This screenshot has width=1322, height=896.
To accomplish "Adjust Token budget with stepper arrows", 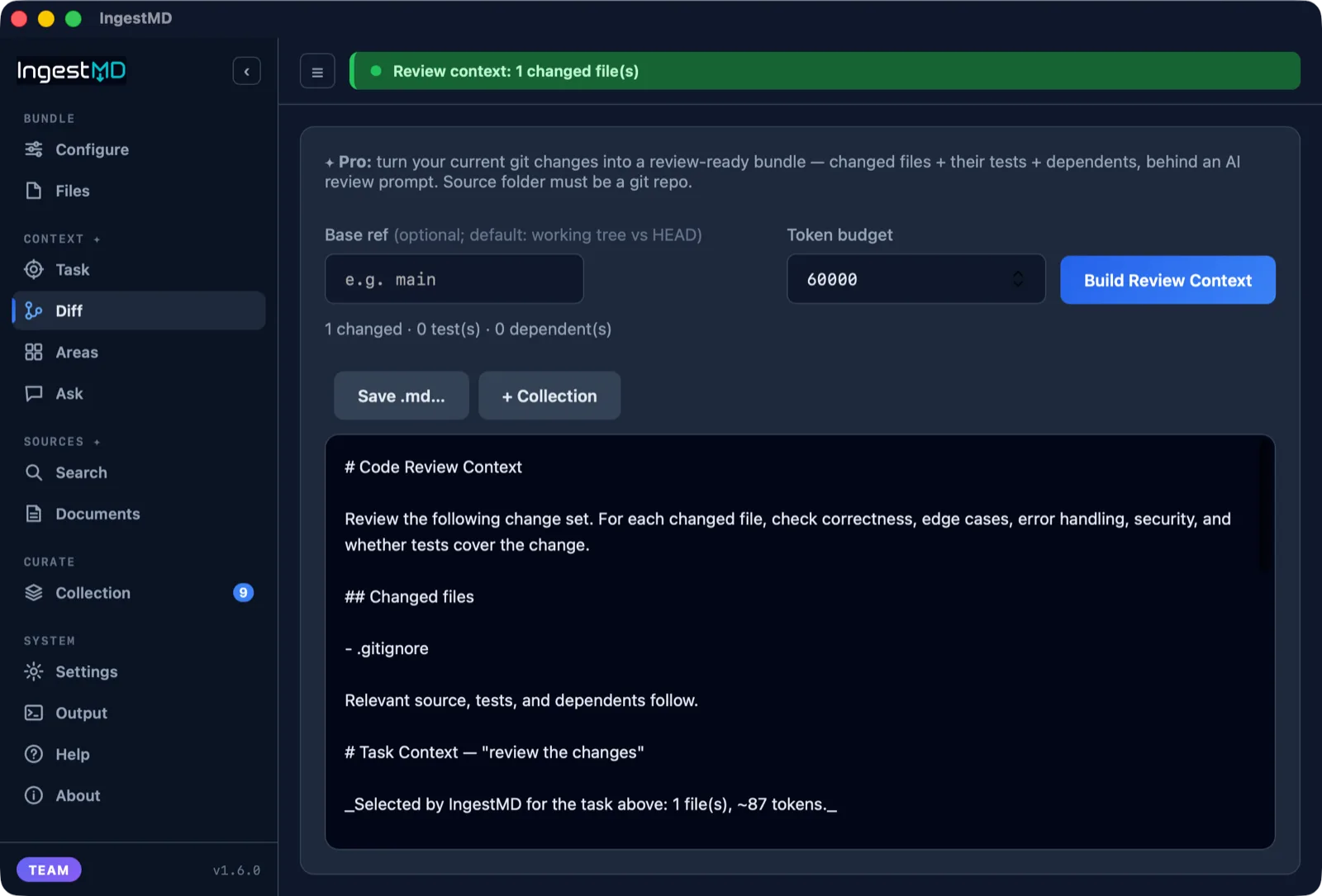I will [x=1018, y=279].
